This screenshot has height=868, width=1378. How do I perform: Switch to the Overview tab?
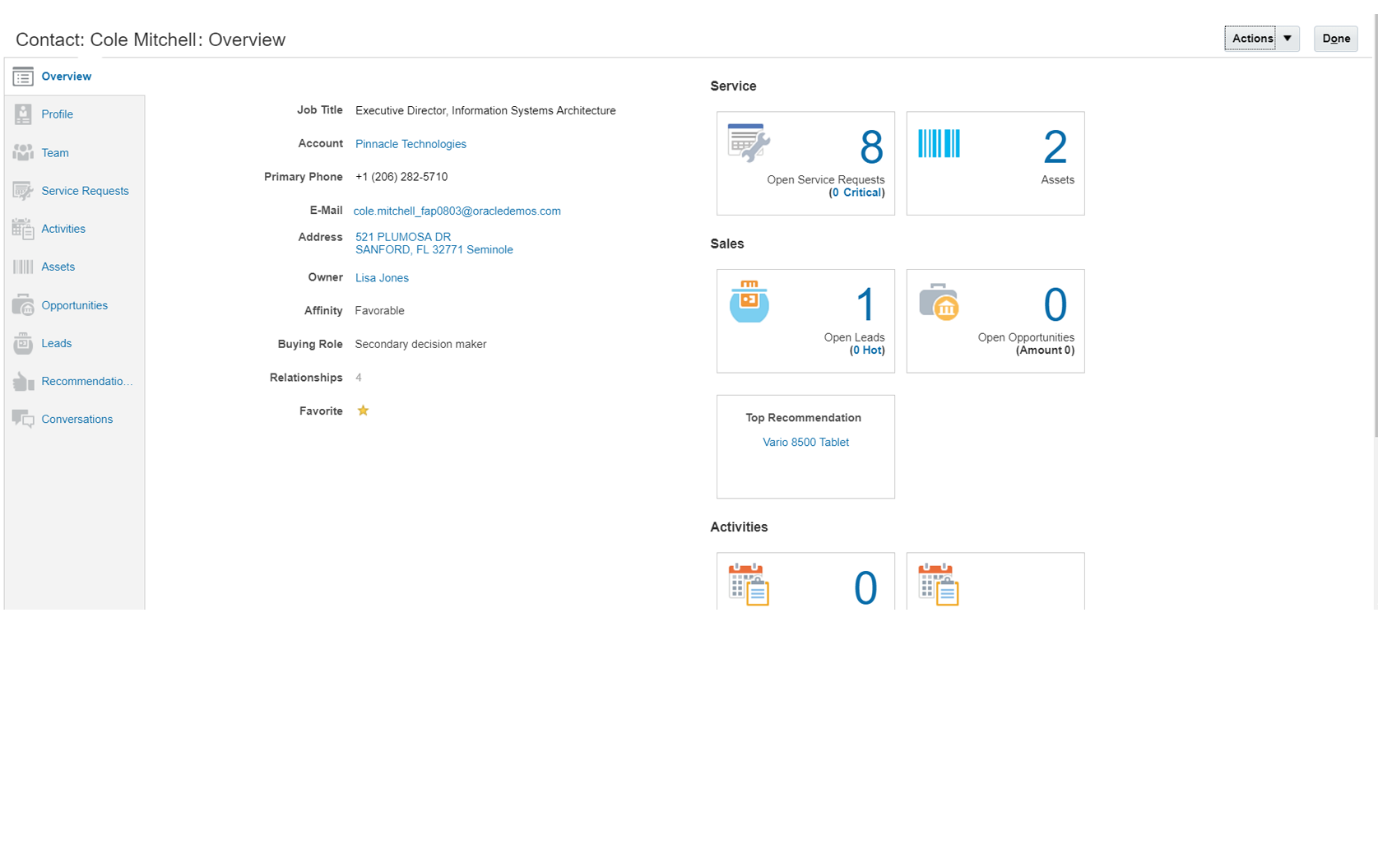click(x=66, y=76)
